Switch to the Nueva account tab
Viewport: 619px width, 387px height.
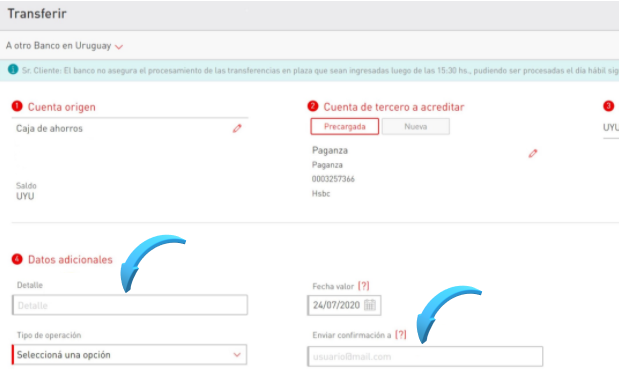tap(416, 127)
